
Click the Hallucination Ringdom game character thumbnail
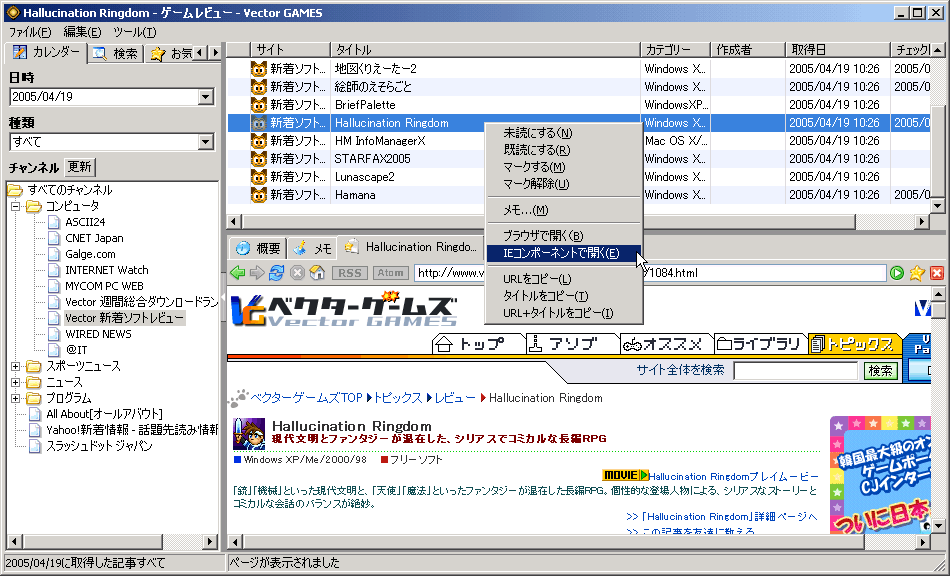click(x=249, y=434)
